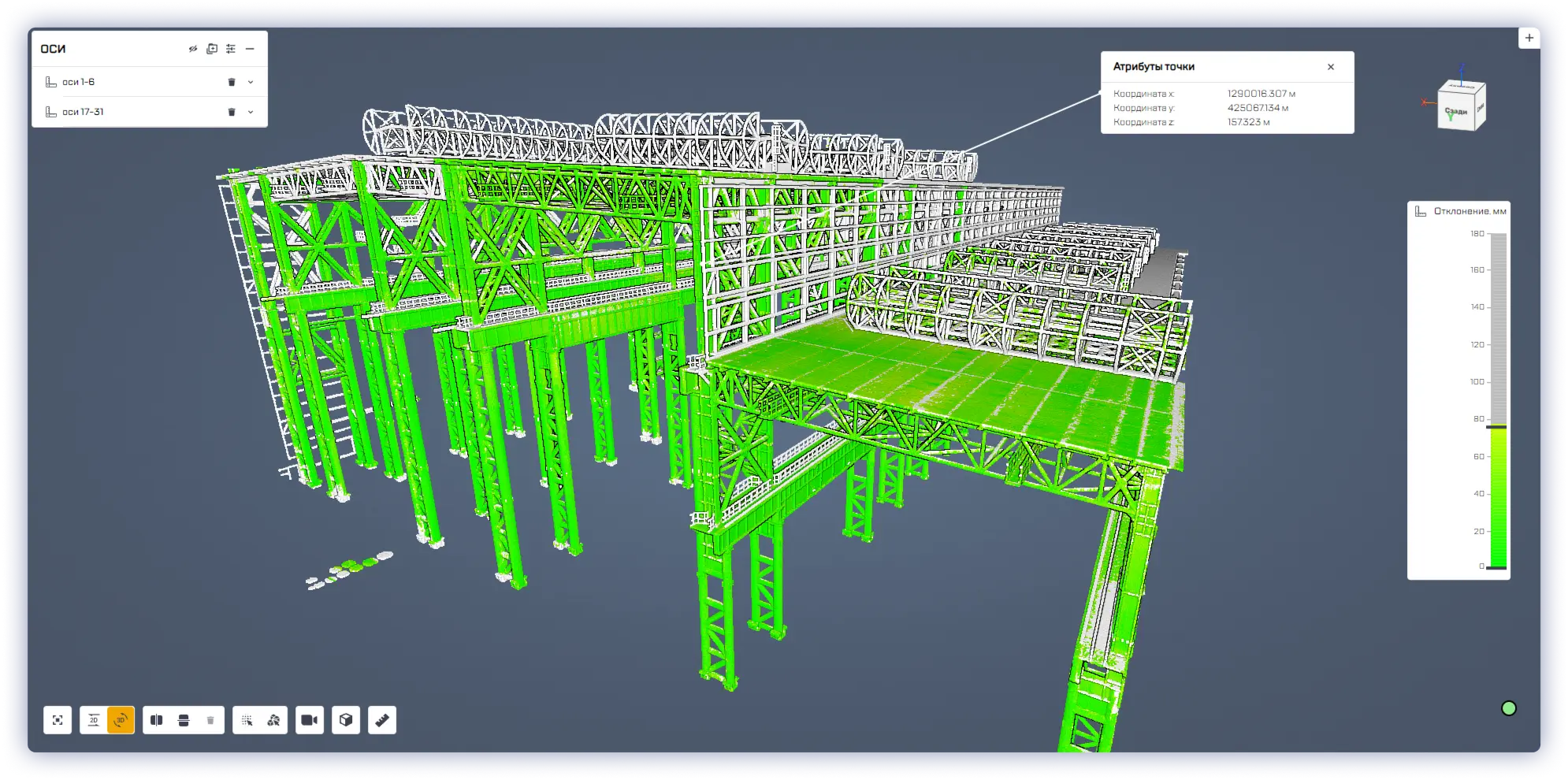Activate the object selection tool

273,720
